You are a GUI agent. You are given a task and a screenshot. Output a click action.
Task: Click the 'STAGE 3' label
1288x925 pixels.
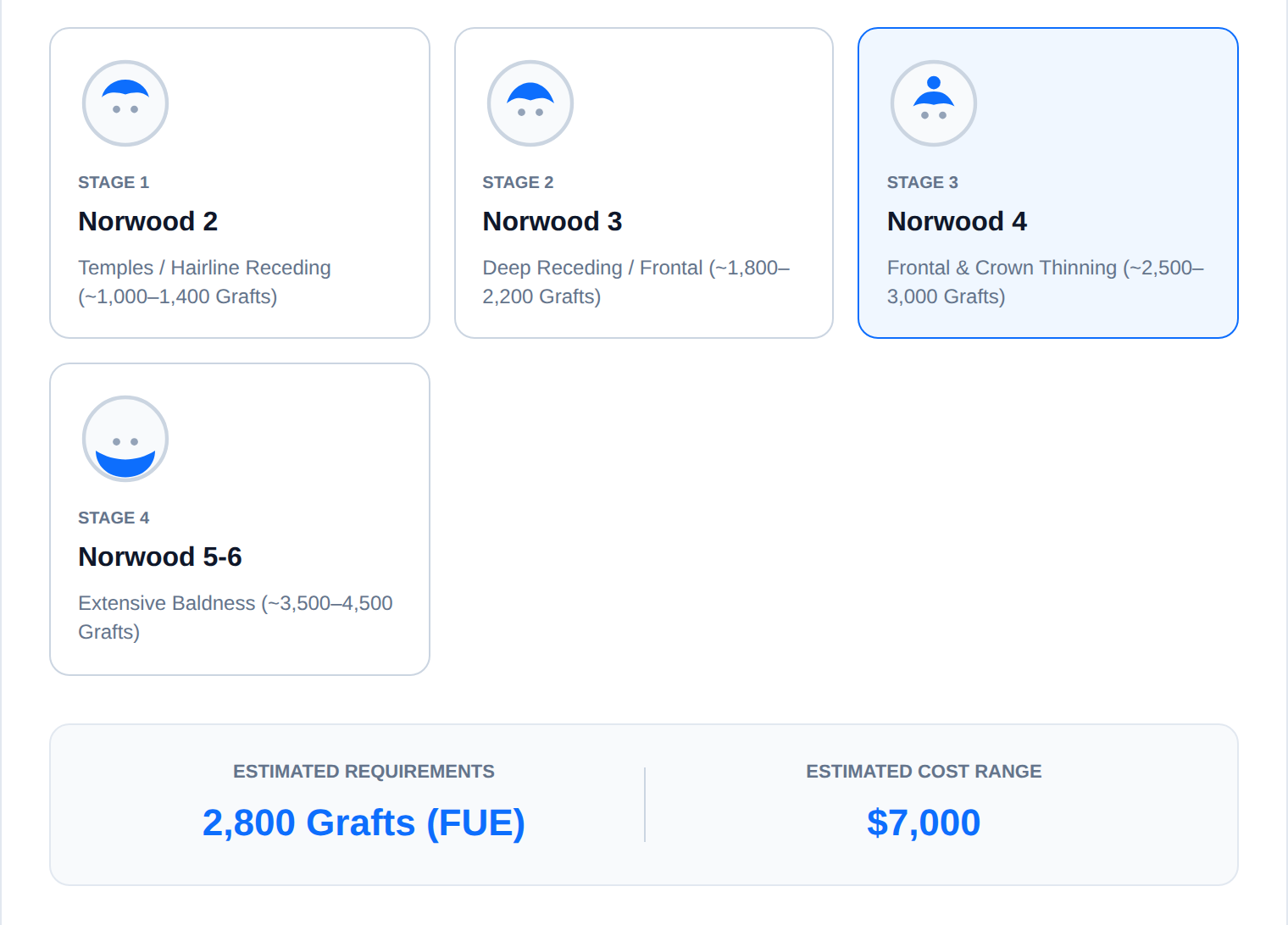923,182
